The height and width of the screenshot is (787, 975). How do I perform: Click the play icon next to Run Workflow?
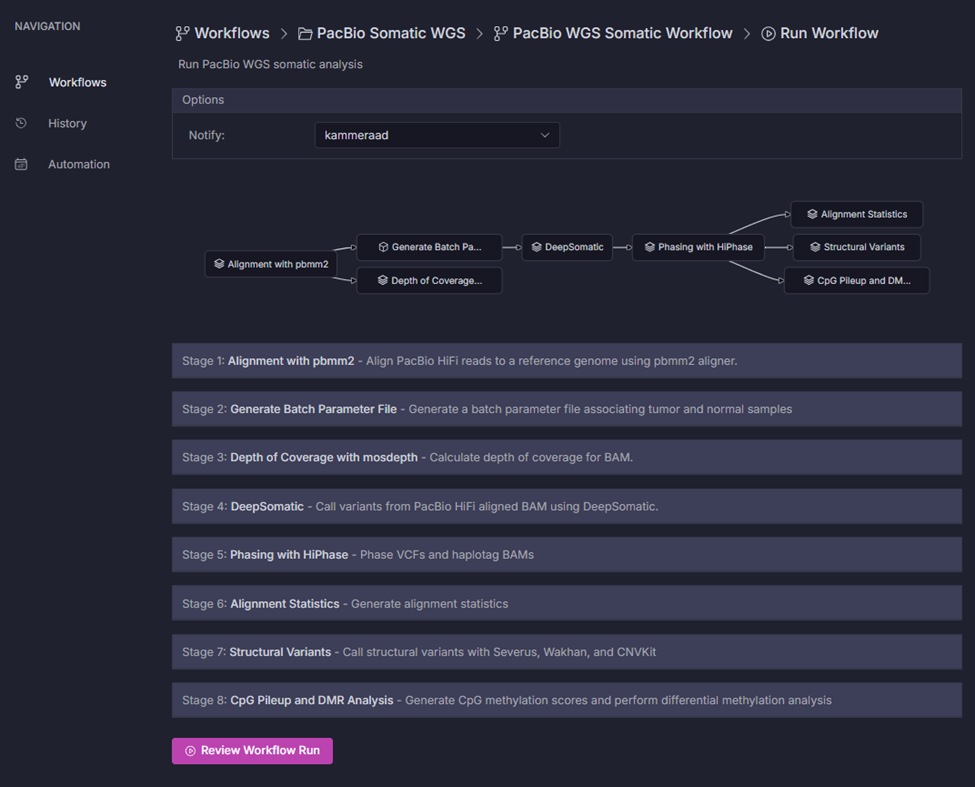(768, 34)
